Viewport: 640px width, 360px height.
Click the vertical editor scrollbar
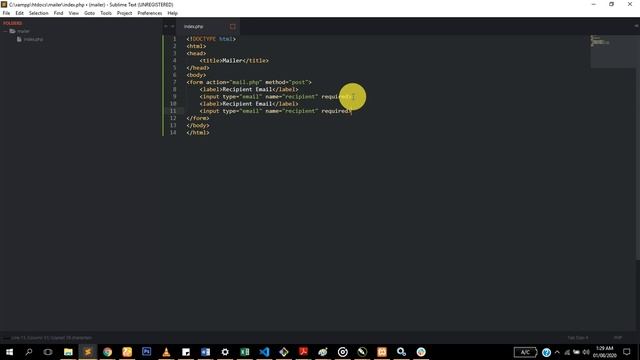click(x=638, y=147)
